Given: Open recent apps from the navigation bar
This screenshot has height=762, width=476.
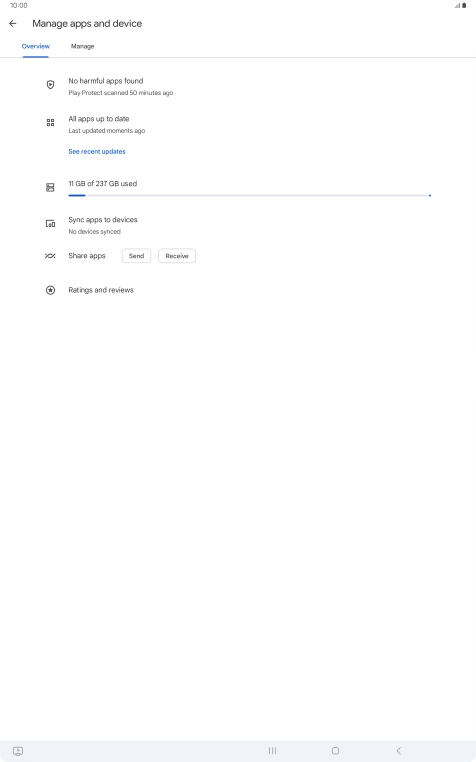Looking at the screenshot, I should (272, 751).
